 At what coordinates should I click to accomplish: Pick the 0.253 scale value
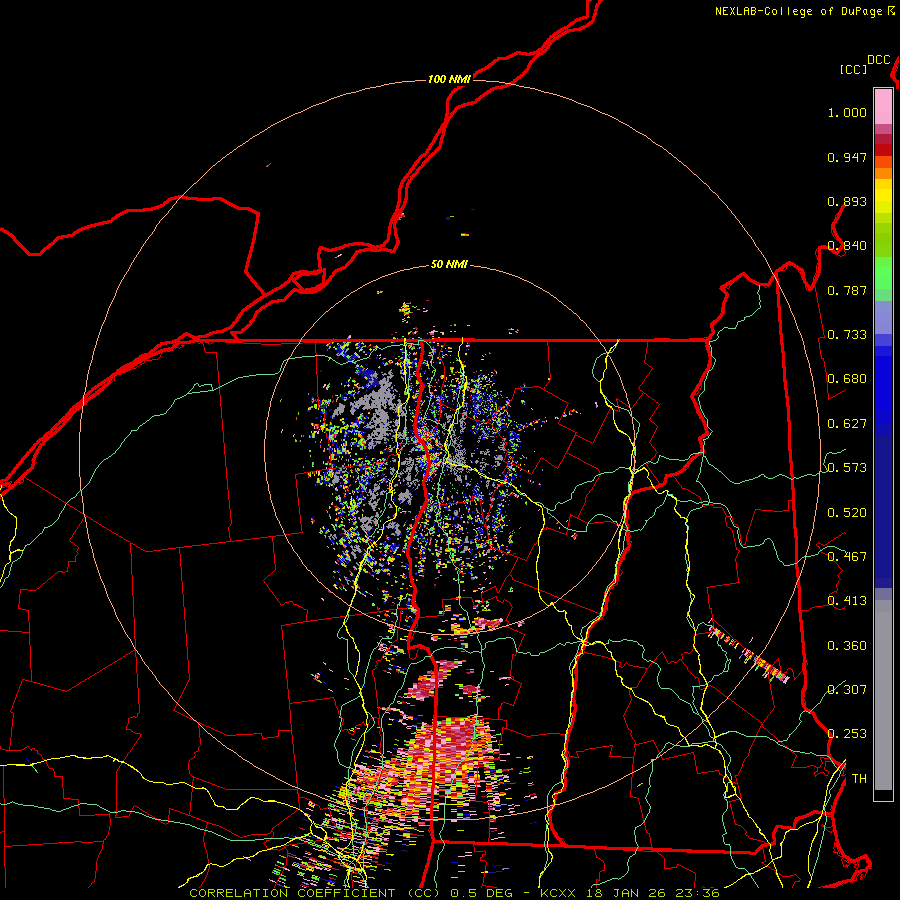pyautogui.click(x=847, y=734)
